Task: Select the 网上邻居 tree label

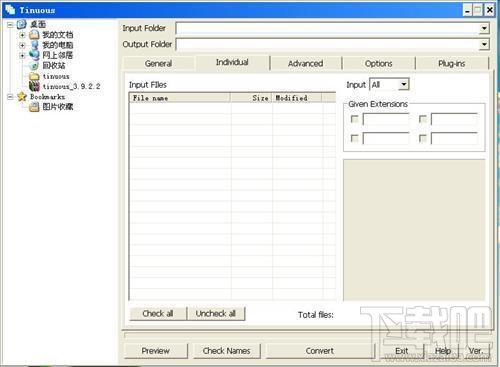Action: [58, 55]
